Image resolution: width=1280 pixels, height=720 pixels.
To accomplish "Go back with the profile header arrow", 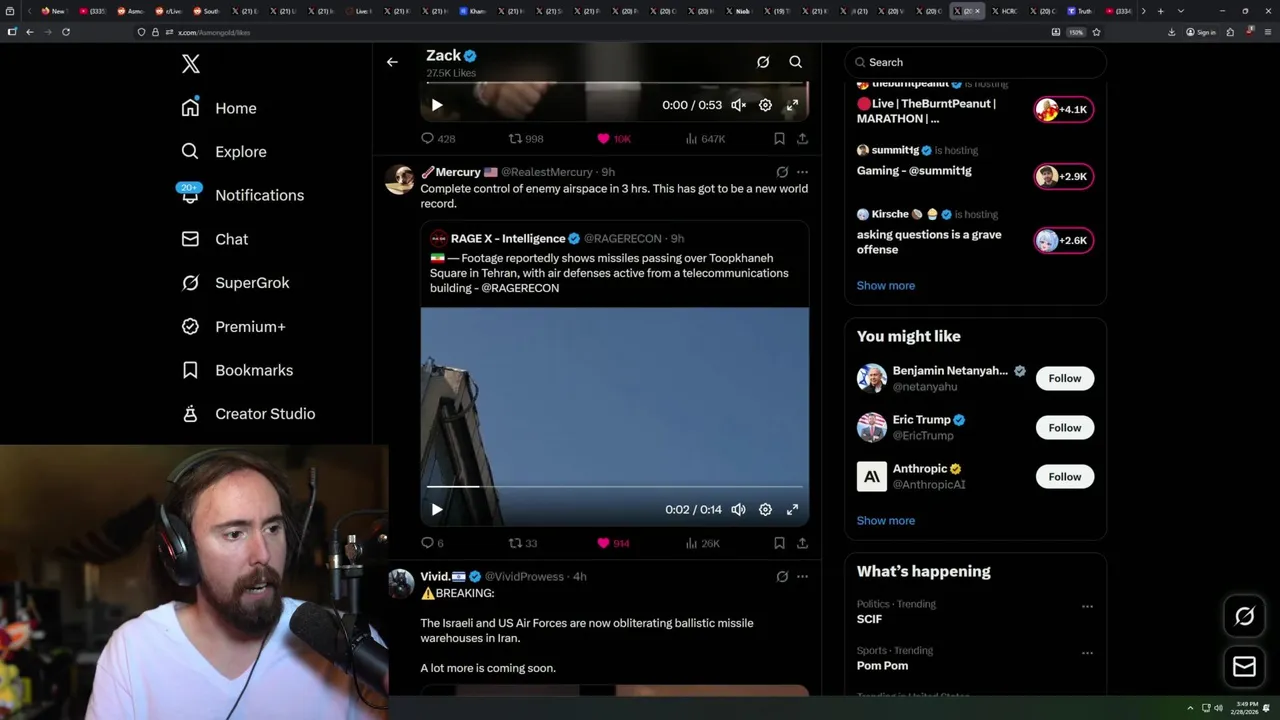I will (392, 62).
